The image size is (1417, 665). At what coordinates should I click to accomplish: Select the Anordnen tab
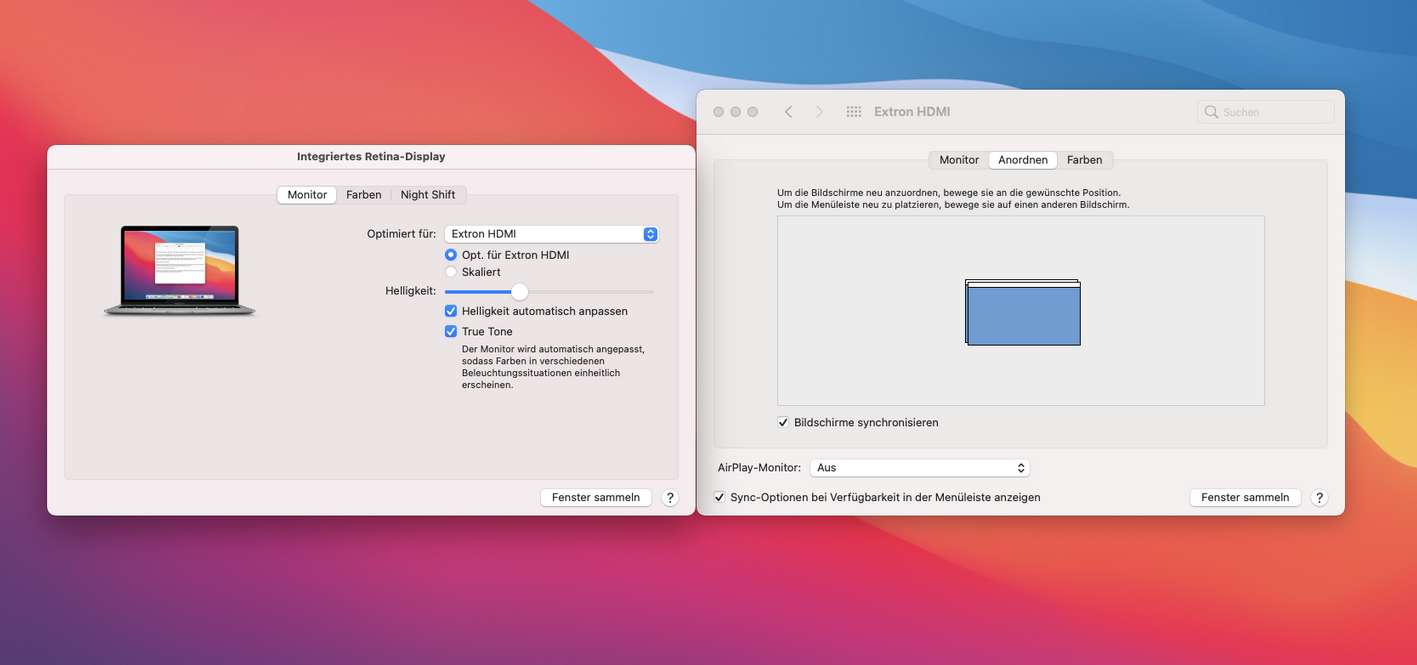[1023, 160]
